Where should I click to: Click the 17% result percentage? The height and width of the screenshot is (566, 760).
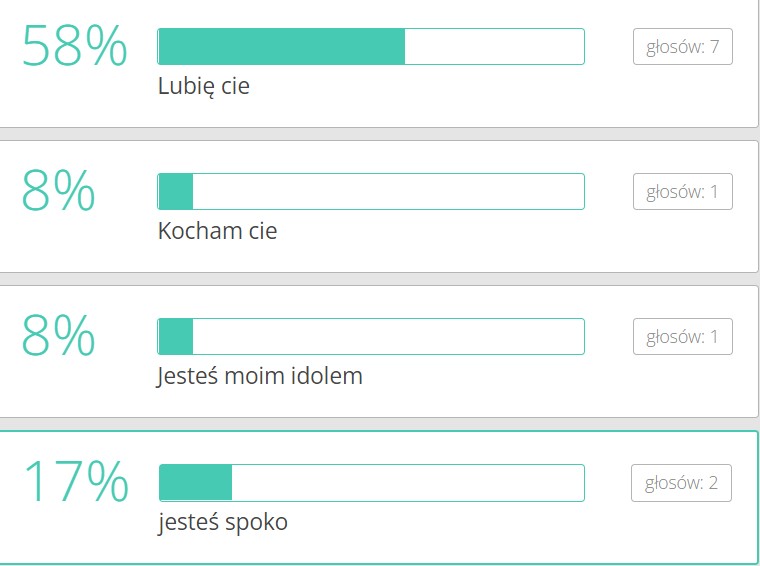pos(75,482)
